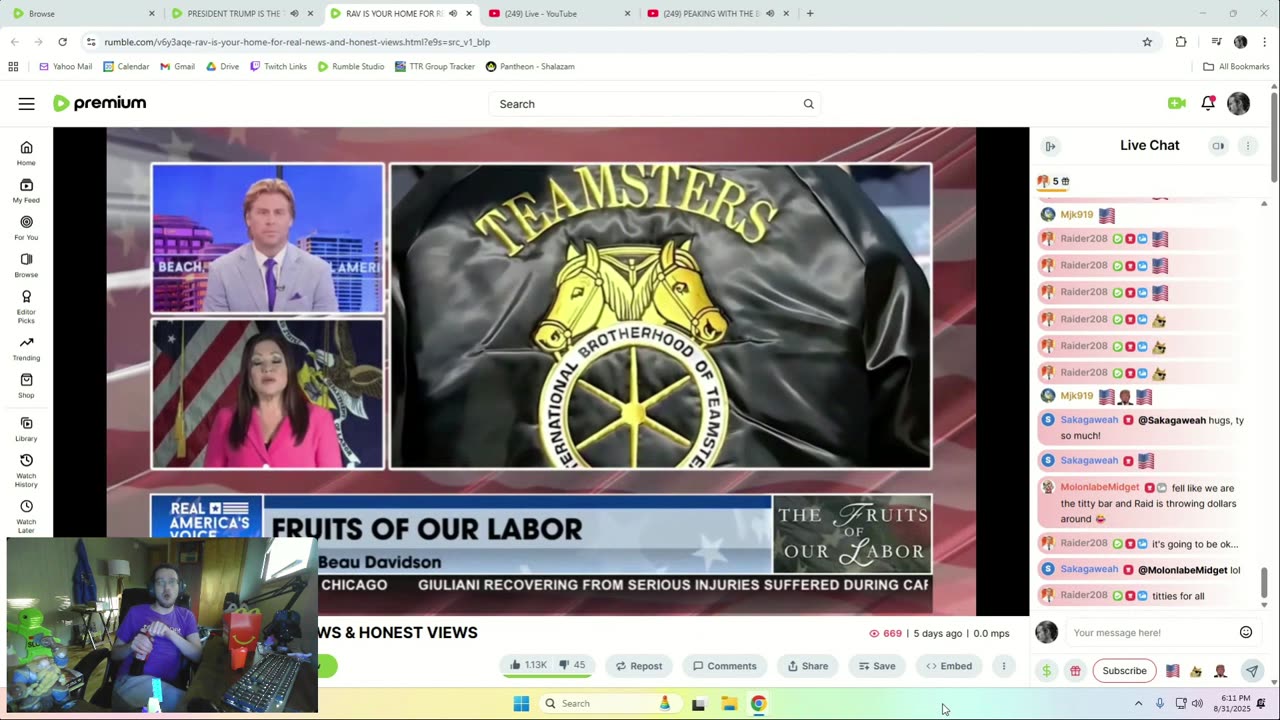Insert the American flag emote
The image size is (1280, 720).
1172,671
